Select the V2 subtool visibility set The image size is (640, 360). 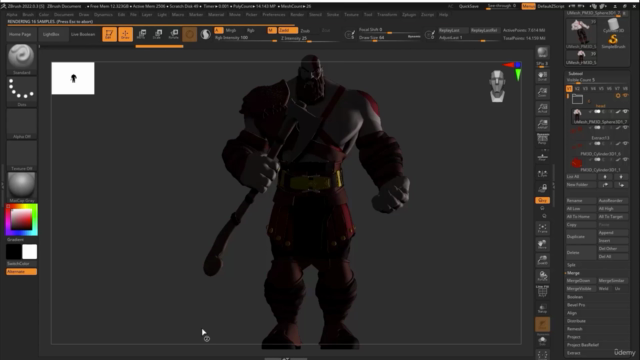click(577, 89)
